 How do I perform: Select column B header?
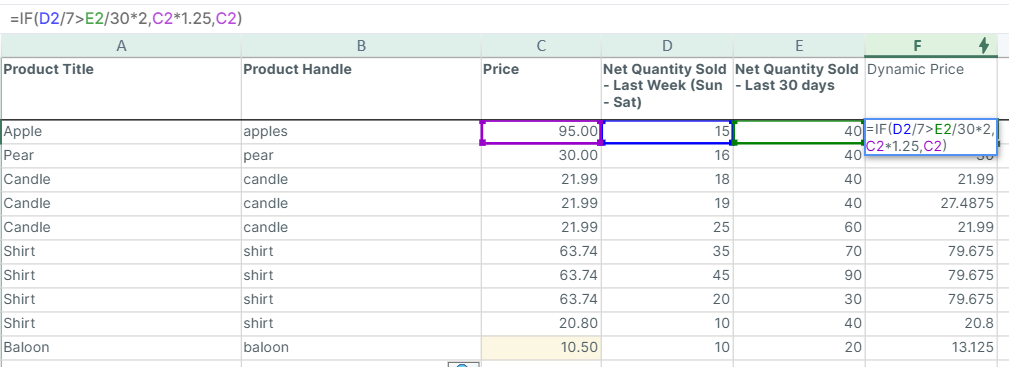pos(361,46)
